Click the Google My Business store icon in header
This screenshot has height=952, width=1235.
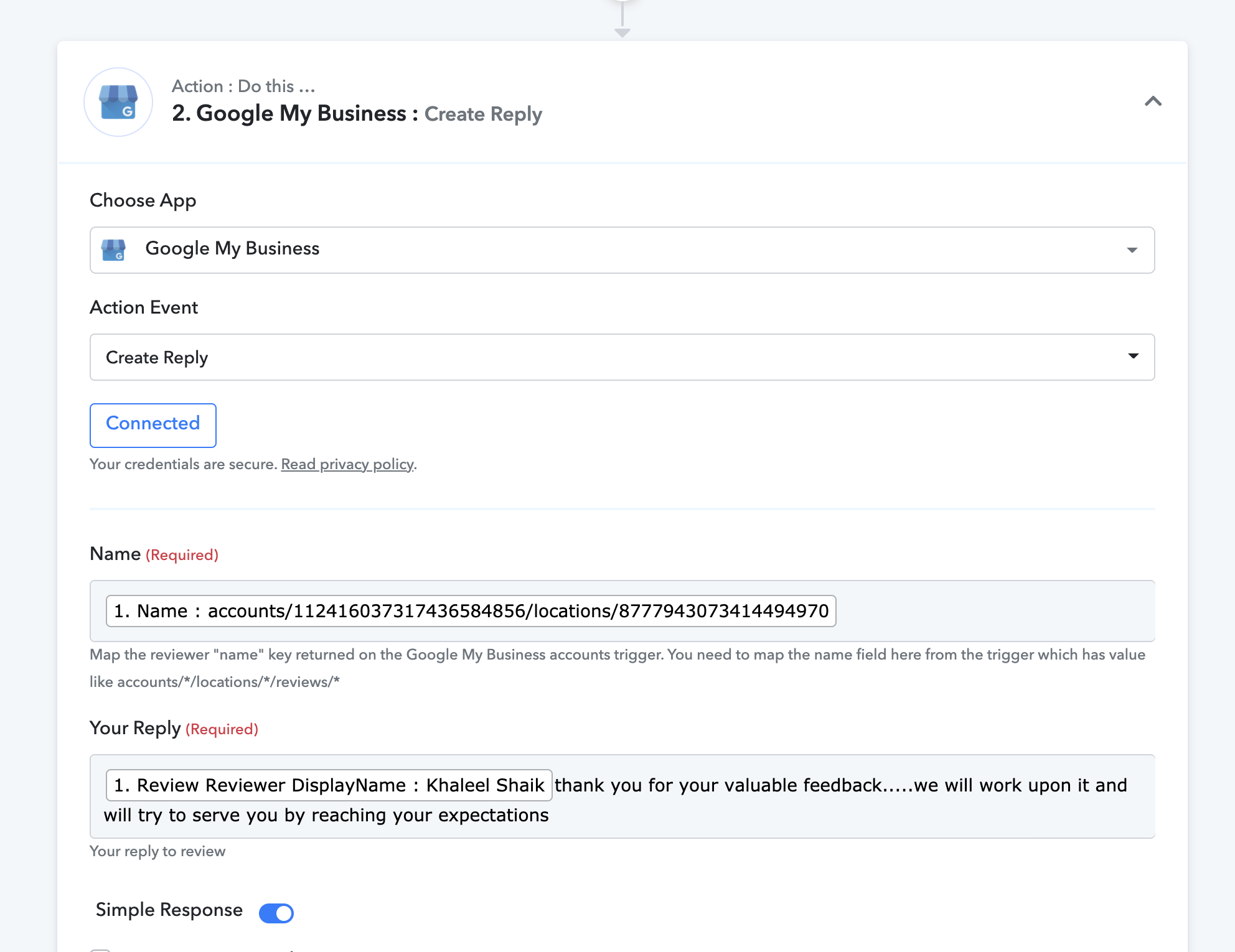pos(118,102)
